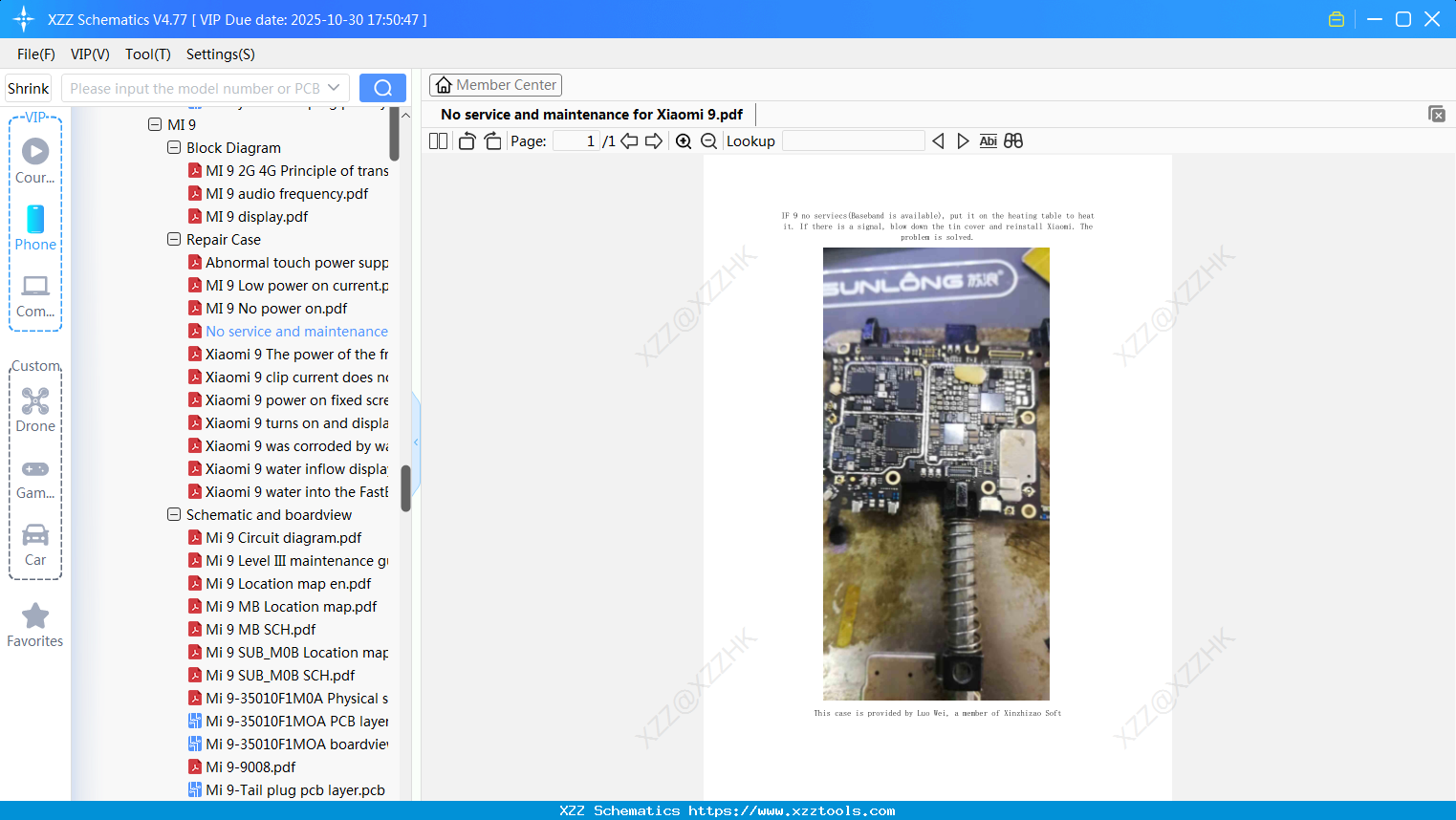Image resolution: width=1456 pixels, height=820 pixels.
Task: Open MI 9 2G 4G Principle file
Action: [297, 171]
